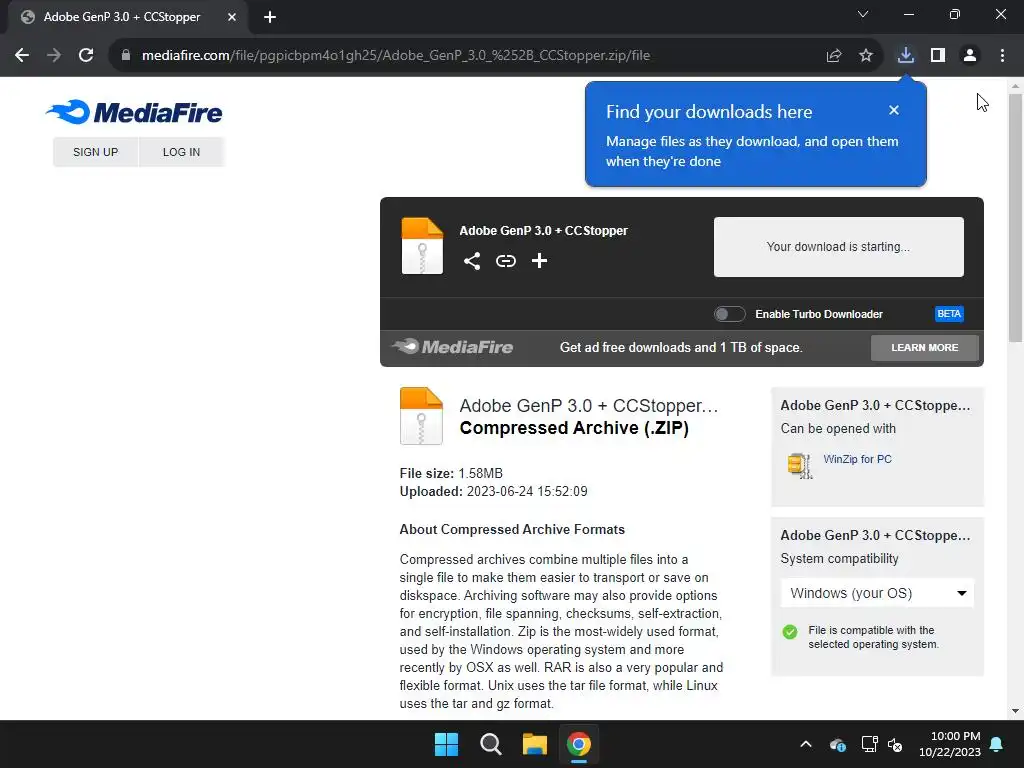Expand the Windows (your OS) dropdown
The width and height of the screenshot is (1024, 768).
[877, 593]
